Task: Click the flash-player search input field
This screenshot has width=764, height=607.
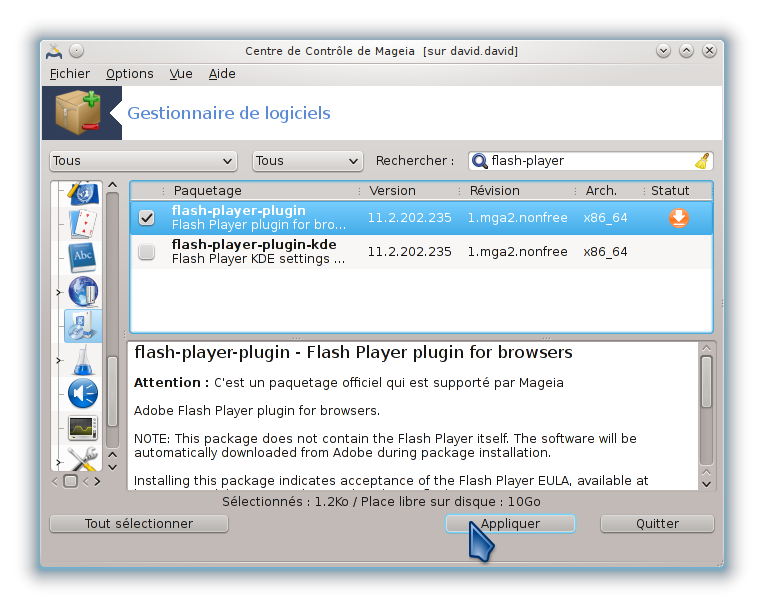Action: (591, 161)
